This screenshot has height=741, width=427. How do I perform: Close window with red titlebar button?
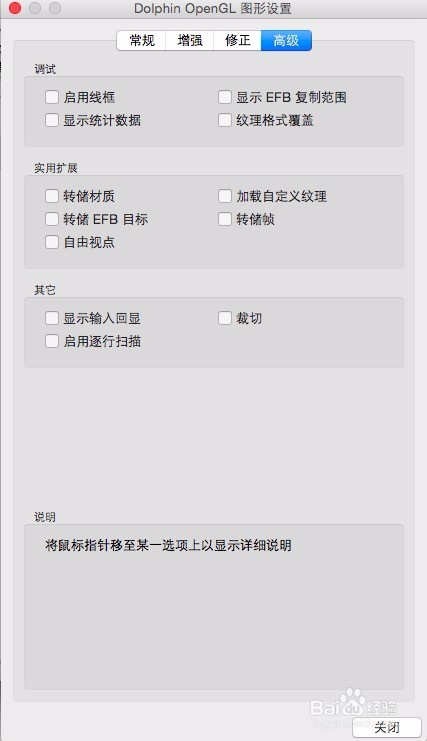(x=15, y=8)
